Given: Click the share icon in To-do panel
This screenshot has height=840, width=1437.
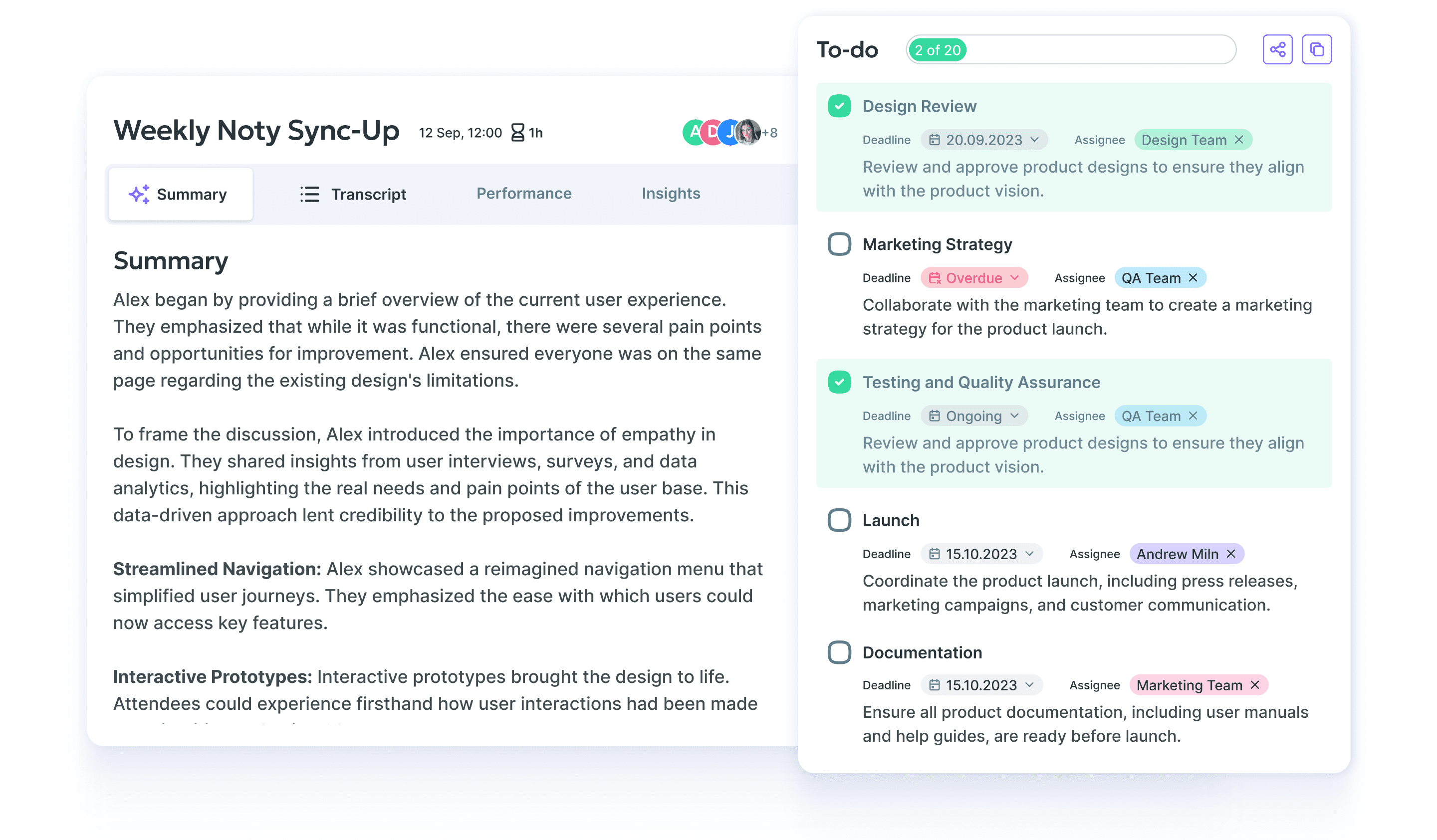Looking at the screenshot, I should tap(1278, 49).
